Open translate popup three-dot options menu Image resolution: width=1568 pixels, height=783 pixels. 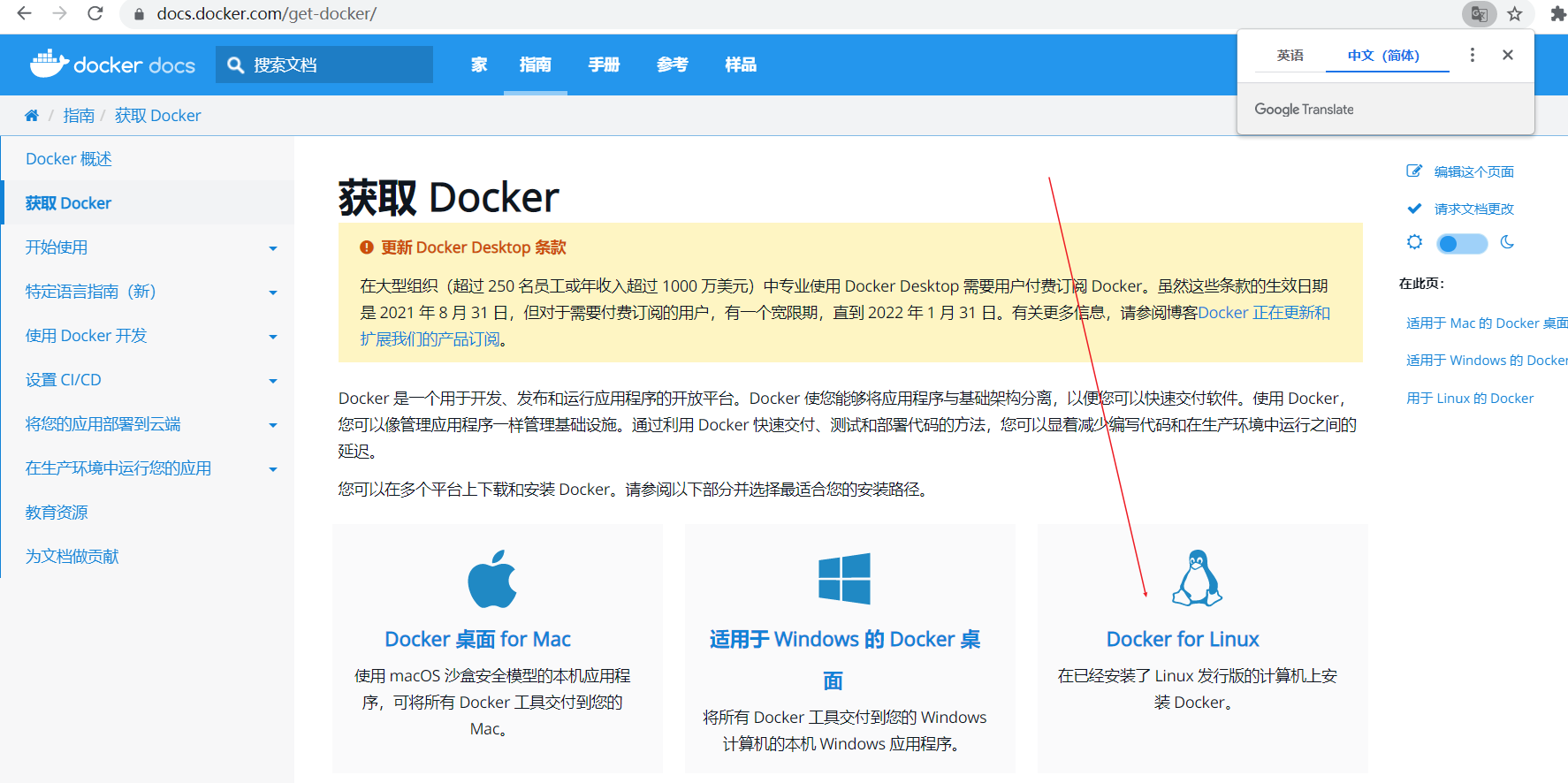pos(1473,55)
